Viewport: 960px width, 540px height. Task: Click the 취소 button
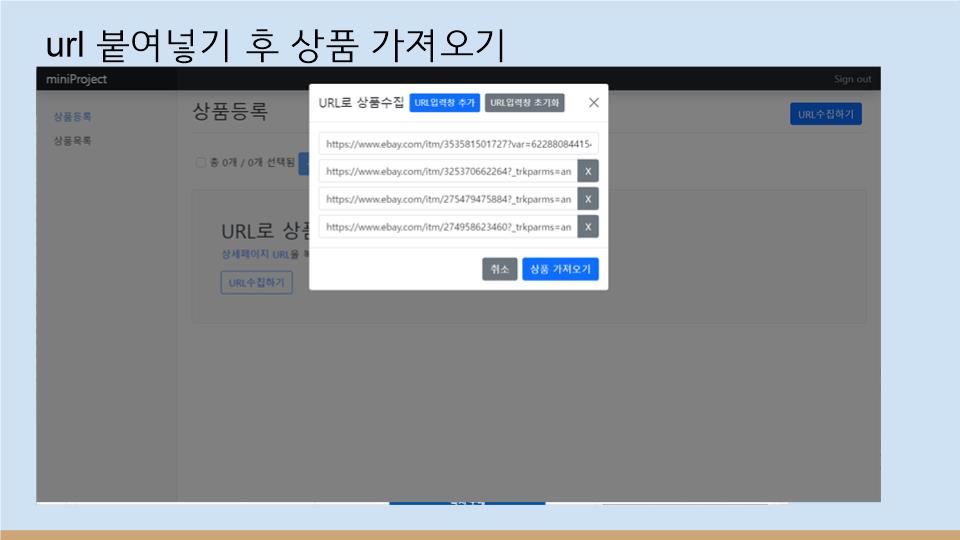pyautogui.click(x=500, y=269)
